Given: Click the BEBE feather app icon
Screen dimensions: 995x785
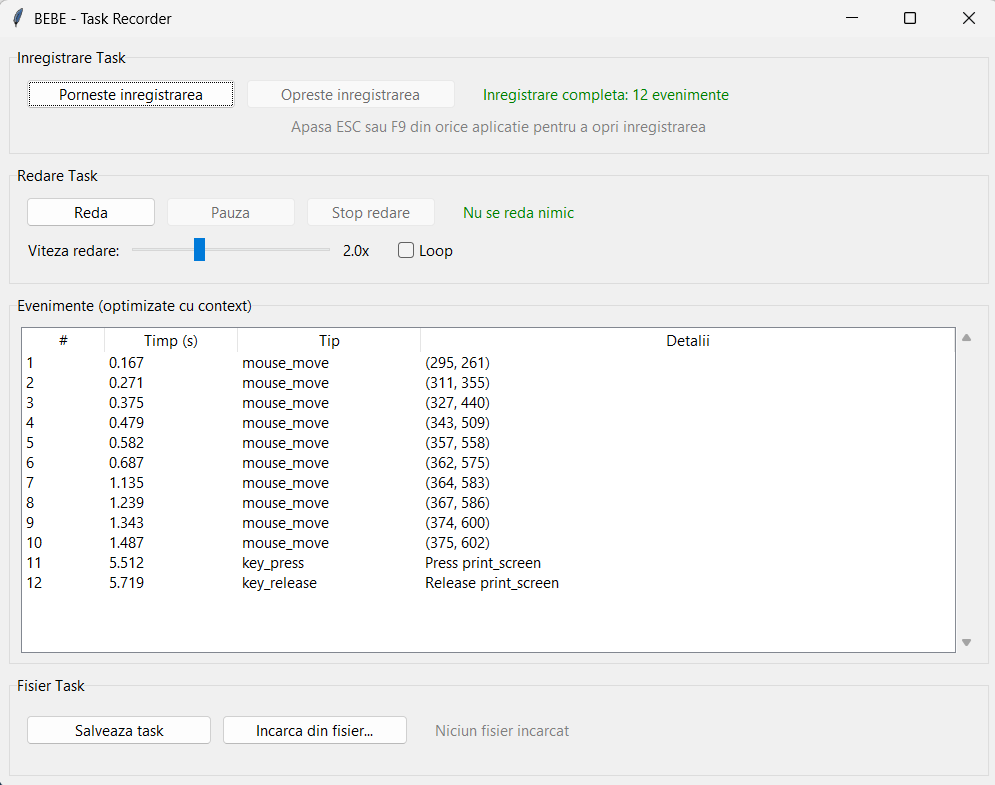Looking at the screenshot, I should [18, 18].
